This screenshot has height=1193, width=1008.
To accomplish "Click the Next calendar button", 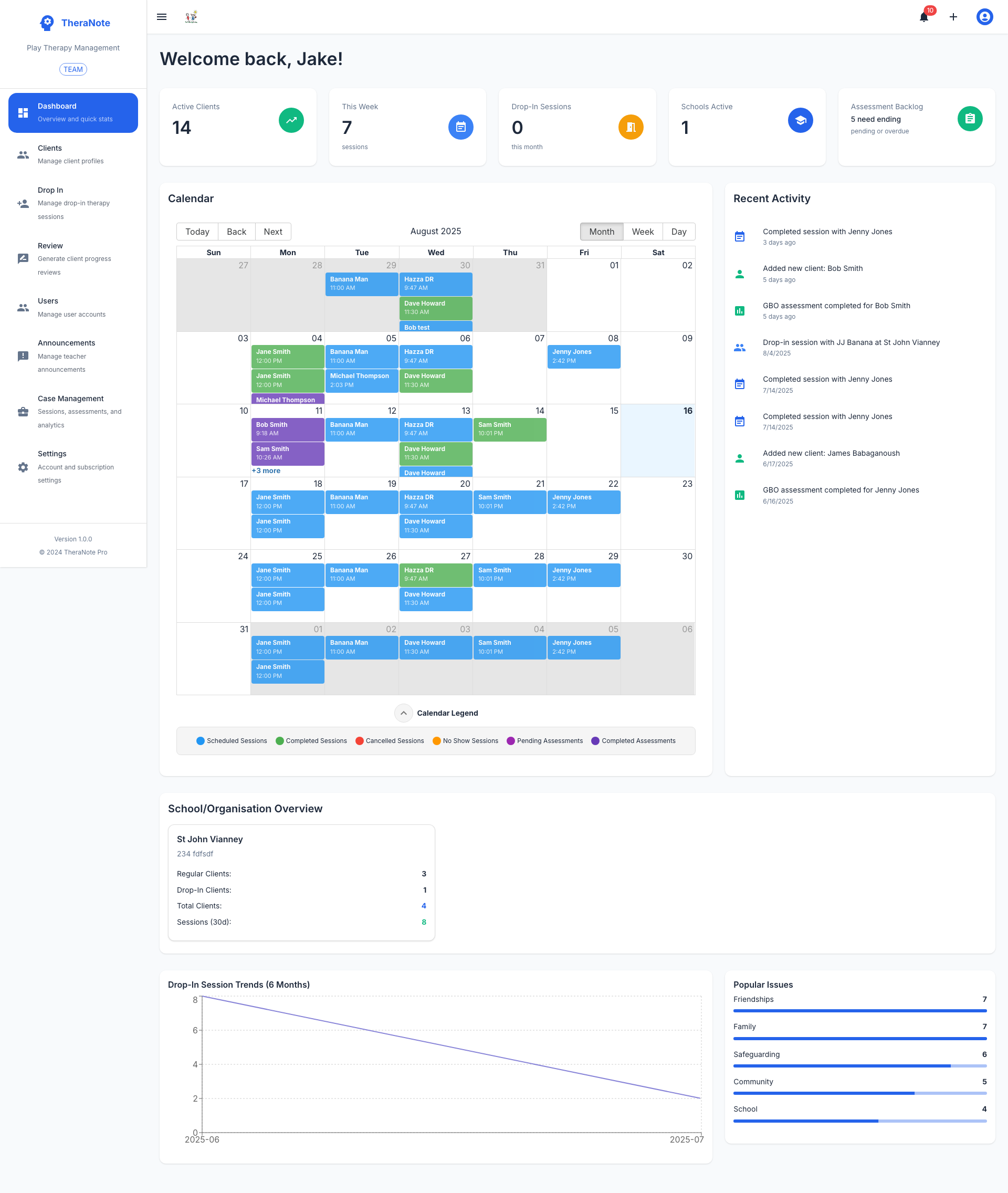I will pyautogui.click(x=272, y=232).
